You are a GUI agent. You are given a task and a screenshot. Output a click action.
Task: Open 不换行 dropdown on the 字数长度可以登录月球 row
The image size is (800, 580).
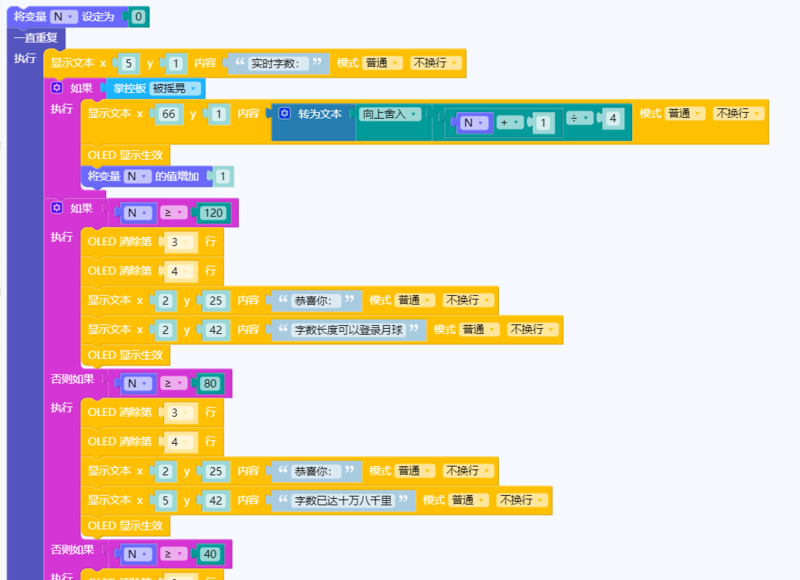coord(532,329)
